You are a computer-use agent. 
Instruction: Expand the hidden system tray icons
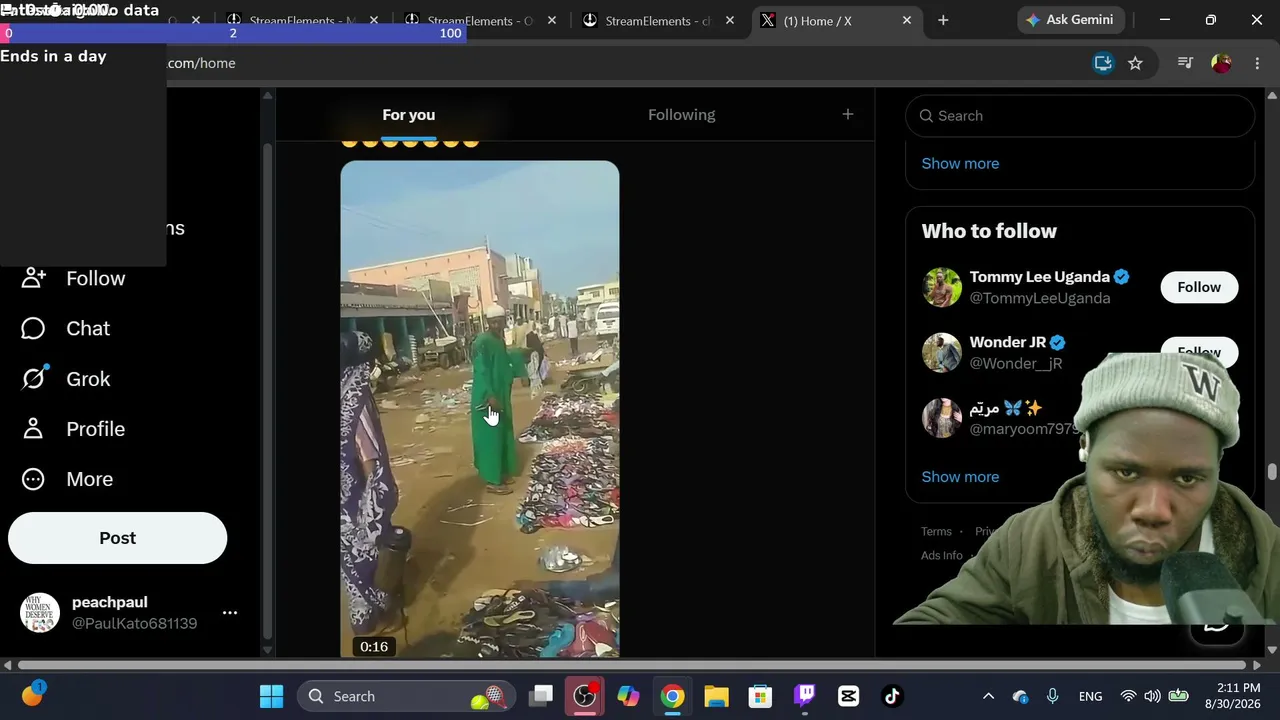pyautogui.click(x=988, y=696)
